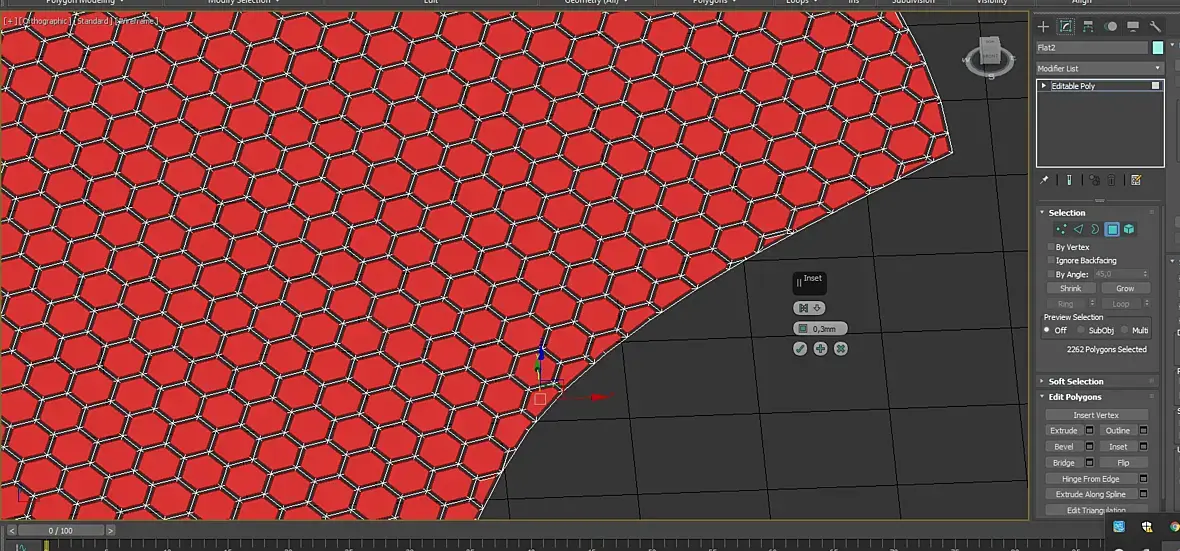Click the Flat2 object color swatch
The height and width of the screenshot is (551, 1180).
click(x=1157, y=47)
